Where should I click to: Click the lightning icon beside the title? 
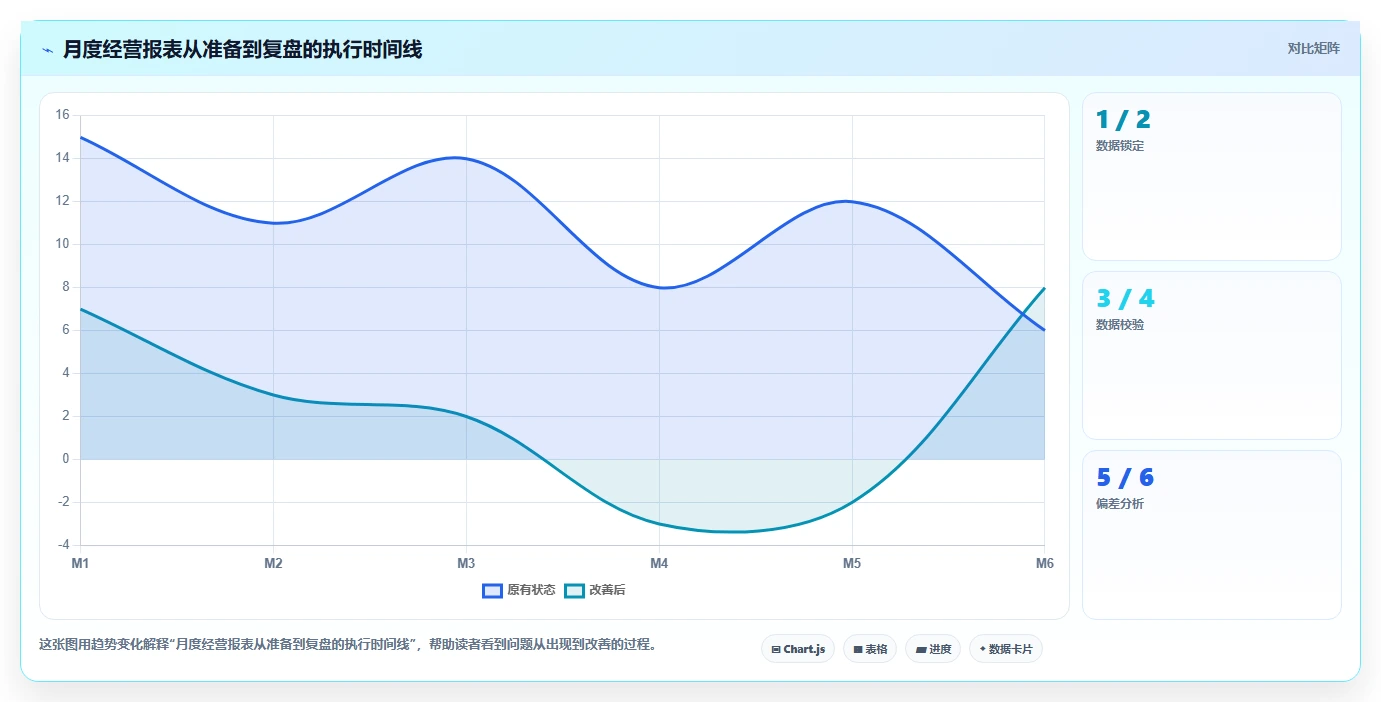[x=47, y=50]
